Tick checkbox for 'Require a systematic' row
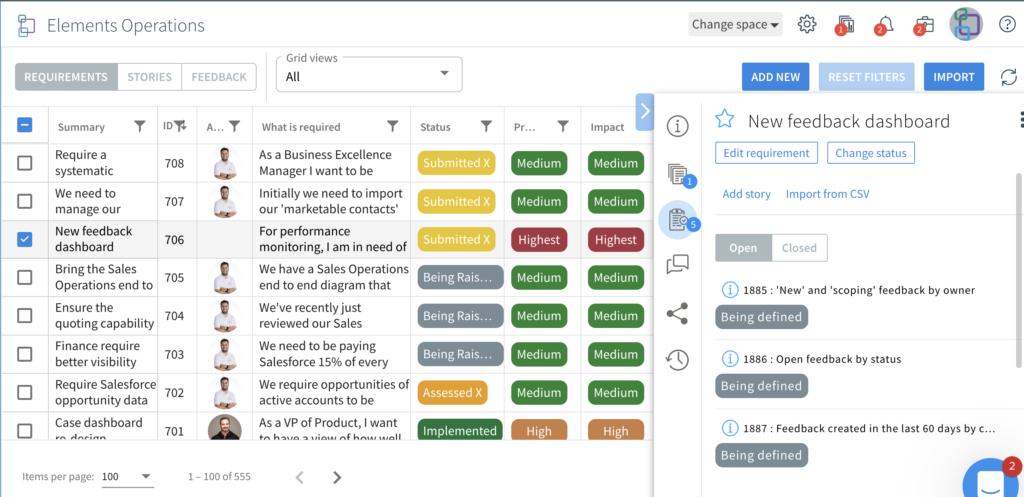 pyautogui.click(x=25, y=163)
